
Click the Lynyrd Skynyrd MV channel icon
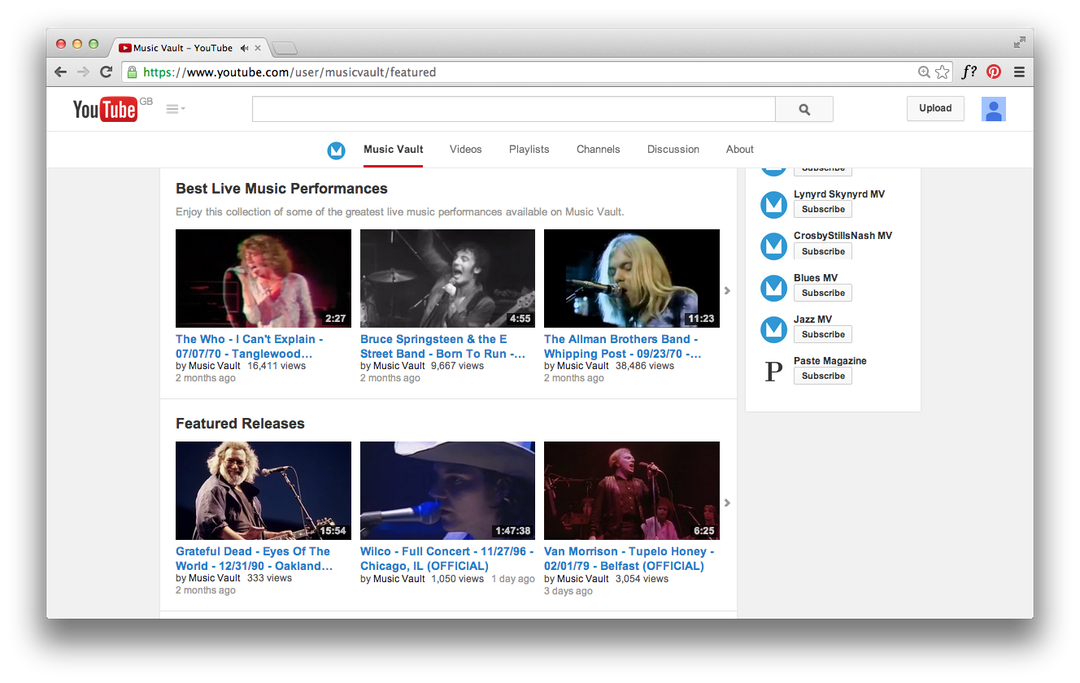click(x=773, y=204)
